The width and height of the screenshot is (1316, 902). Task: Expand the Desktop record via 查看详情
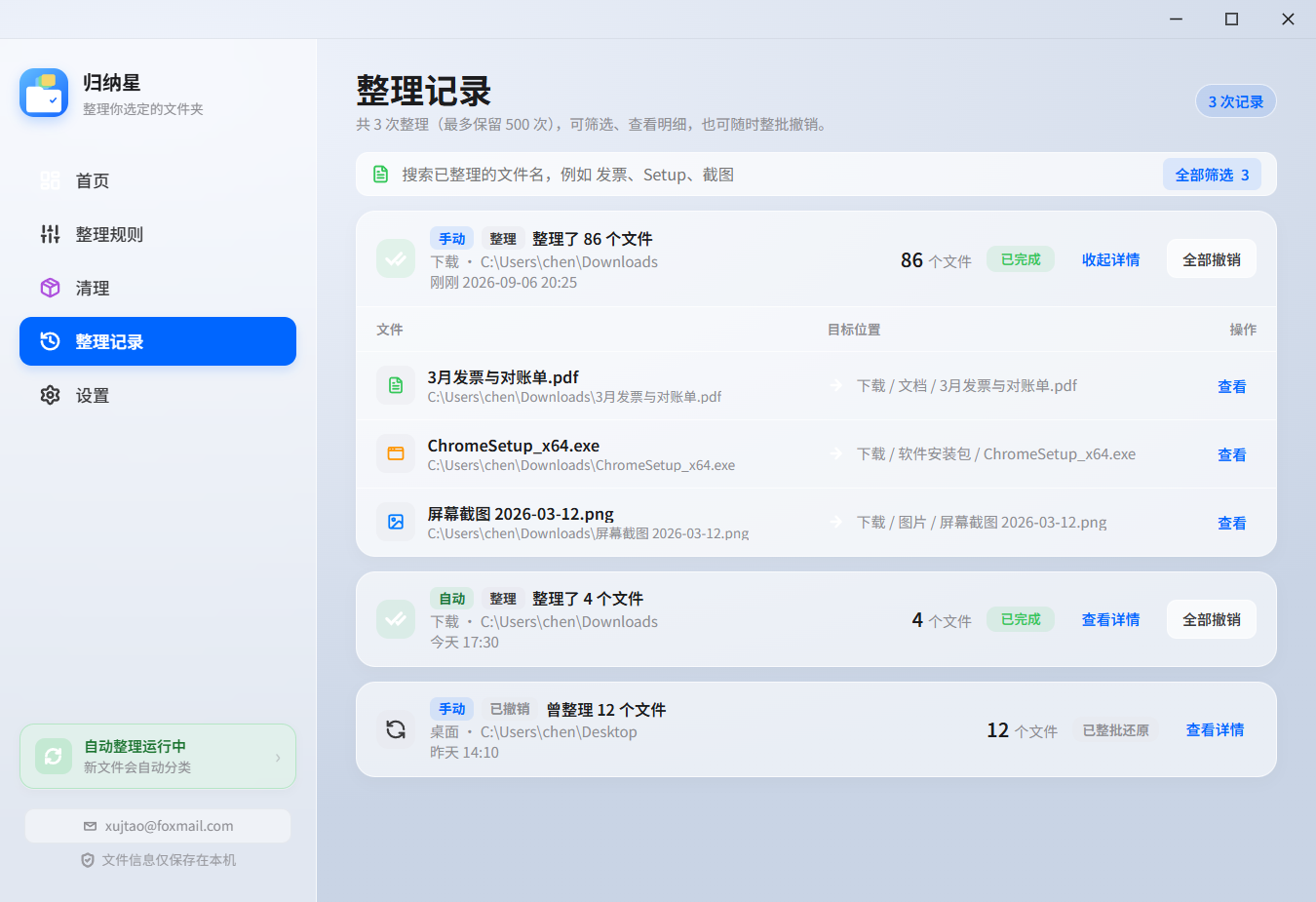click(1215, 729)
